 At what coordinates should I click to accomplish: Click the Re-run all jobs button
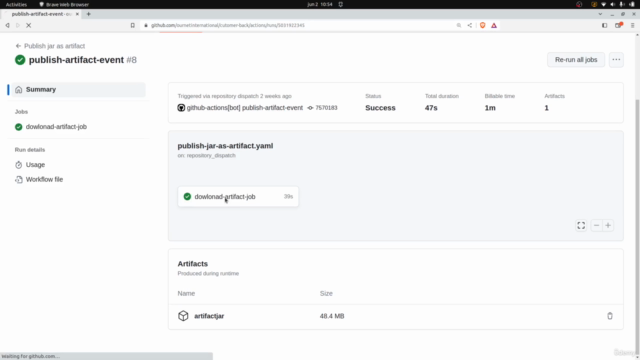[576, 60]
